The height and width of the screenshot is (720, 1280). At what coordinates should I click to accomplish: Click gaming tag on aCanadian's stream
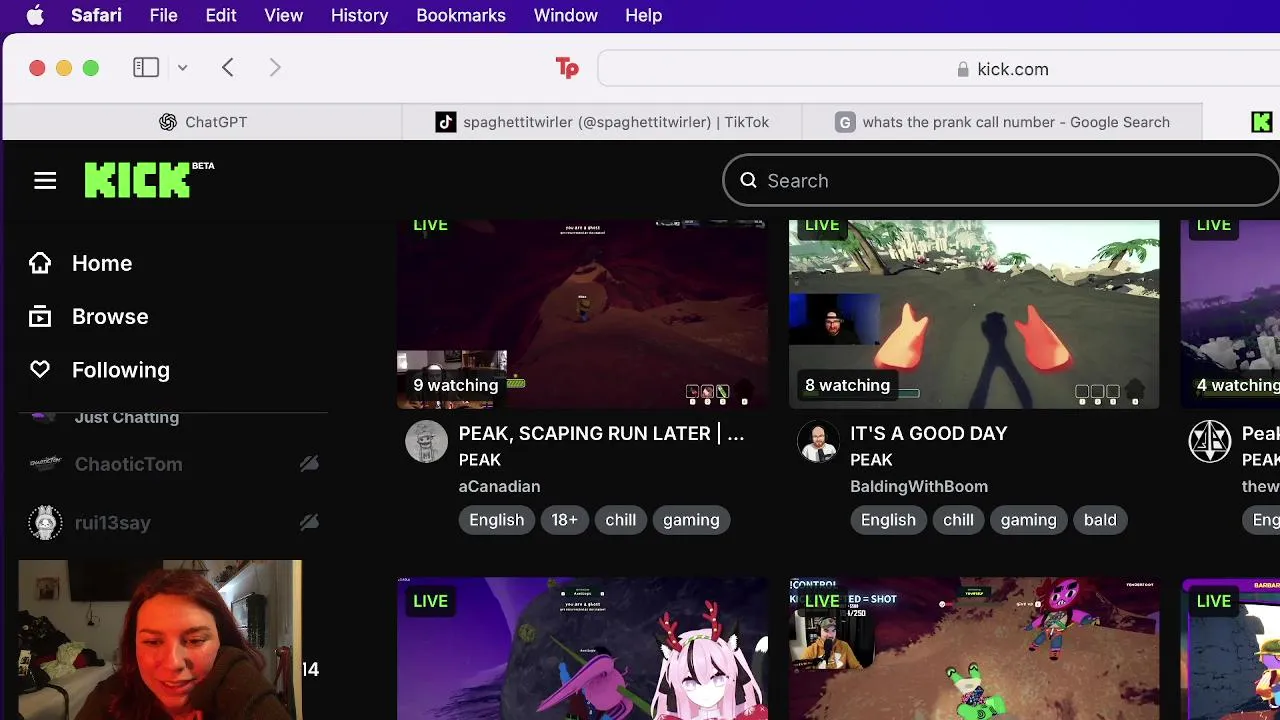coord(691,520)
